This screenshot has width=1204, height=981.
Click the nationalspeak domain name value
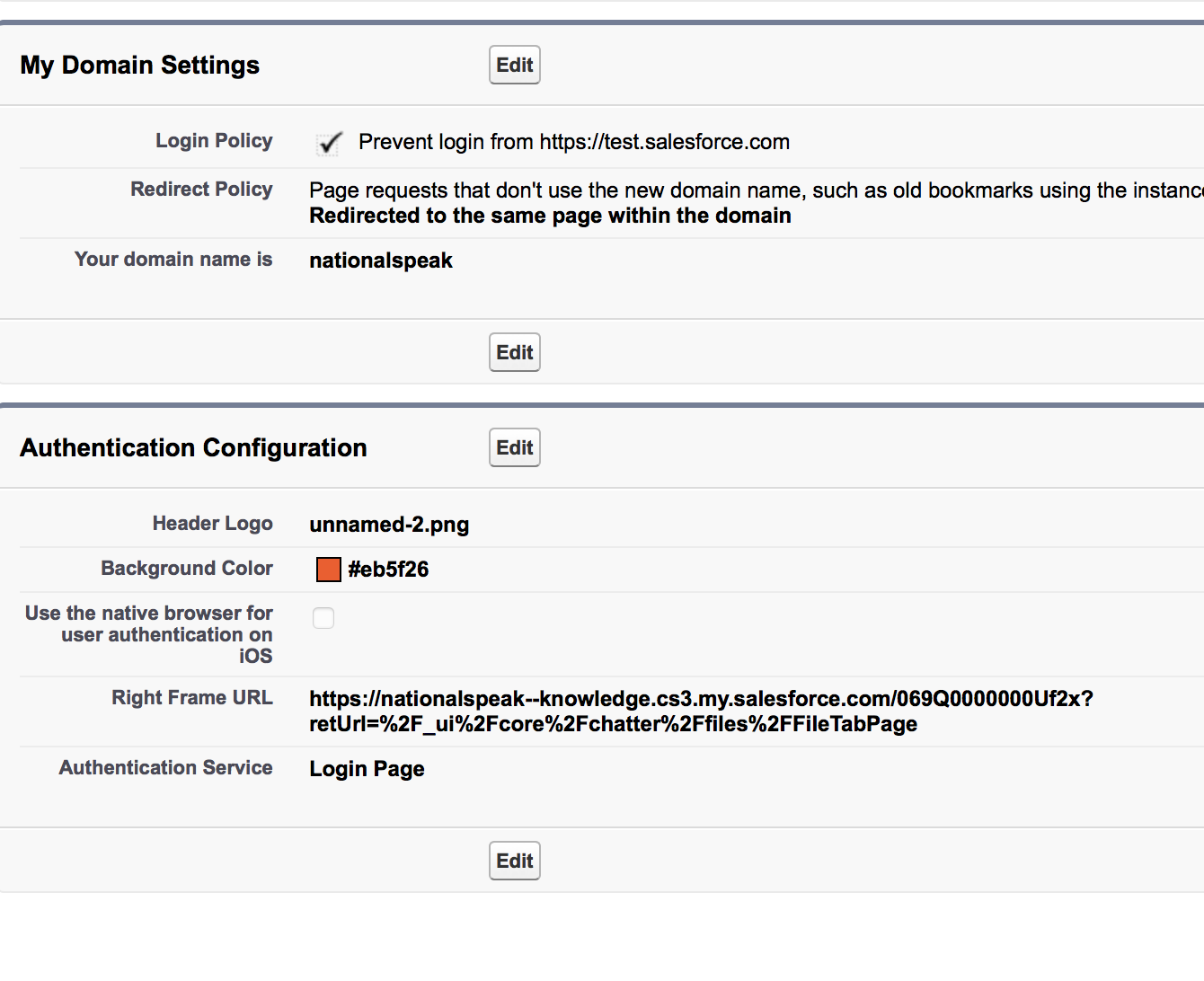click(381, 261)
